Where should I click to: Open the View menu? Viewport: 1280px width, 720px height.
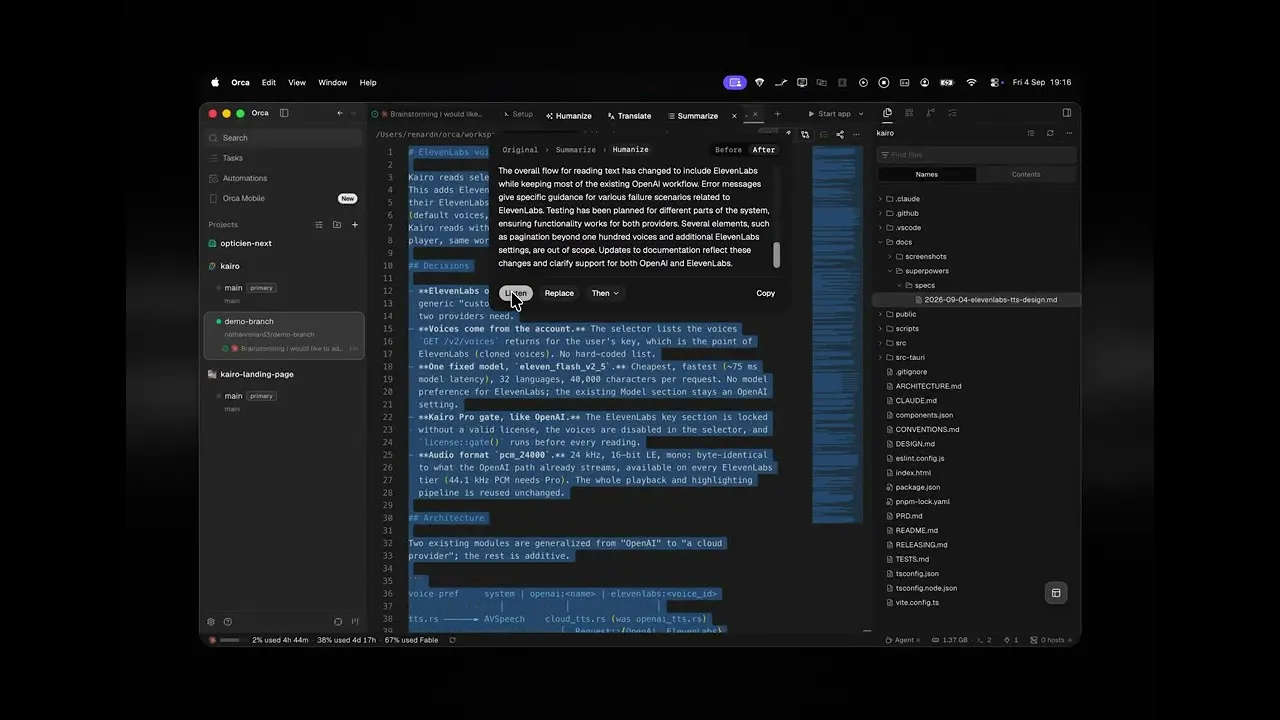pyautogui.click(x=297, y=83)
